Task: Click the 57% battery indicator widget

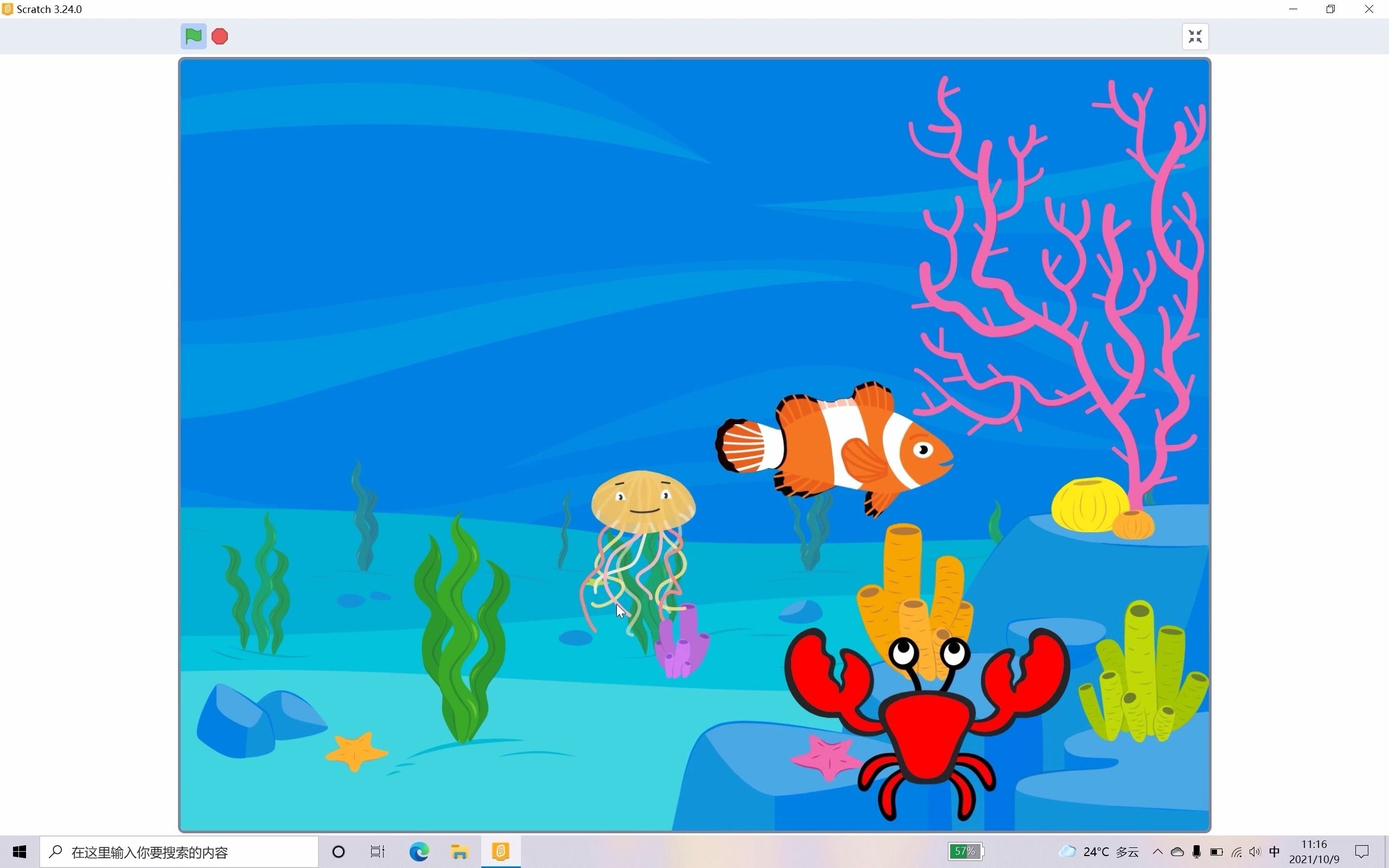Action: tap(966, 851)
